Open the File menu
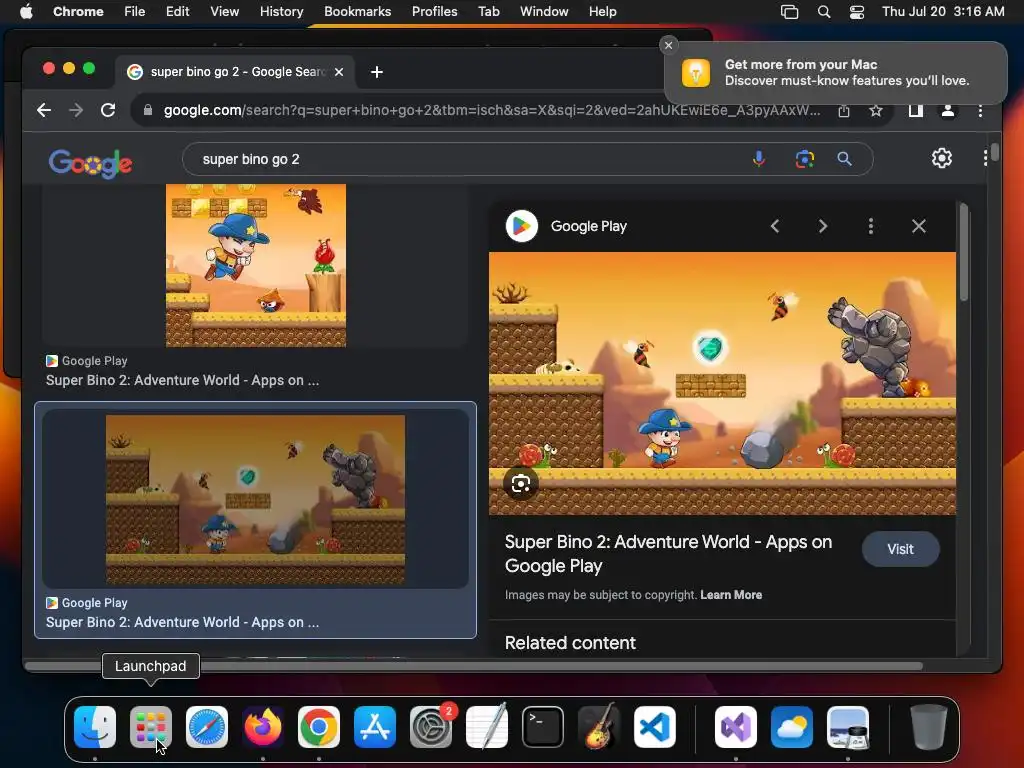This screenshot has height=768, width=1024. tap(135, 11)
